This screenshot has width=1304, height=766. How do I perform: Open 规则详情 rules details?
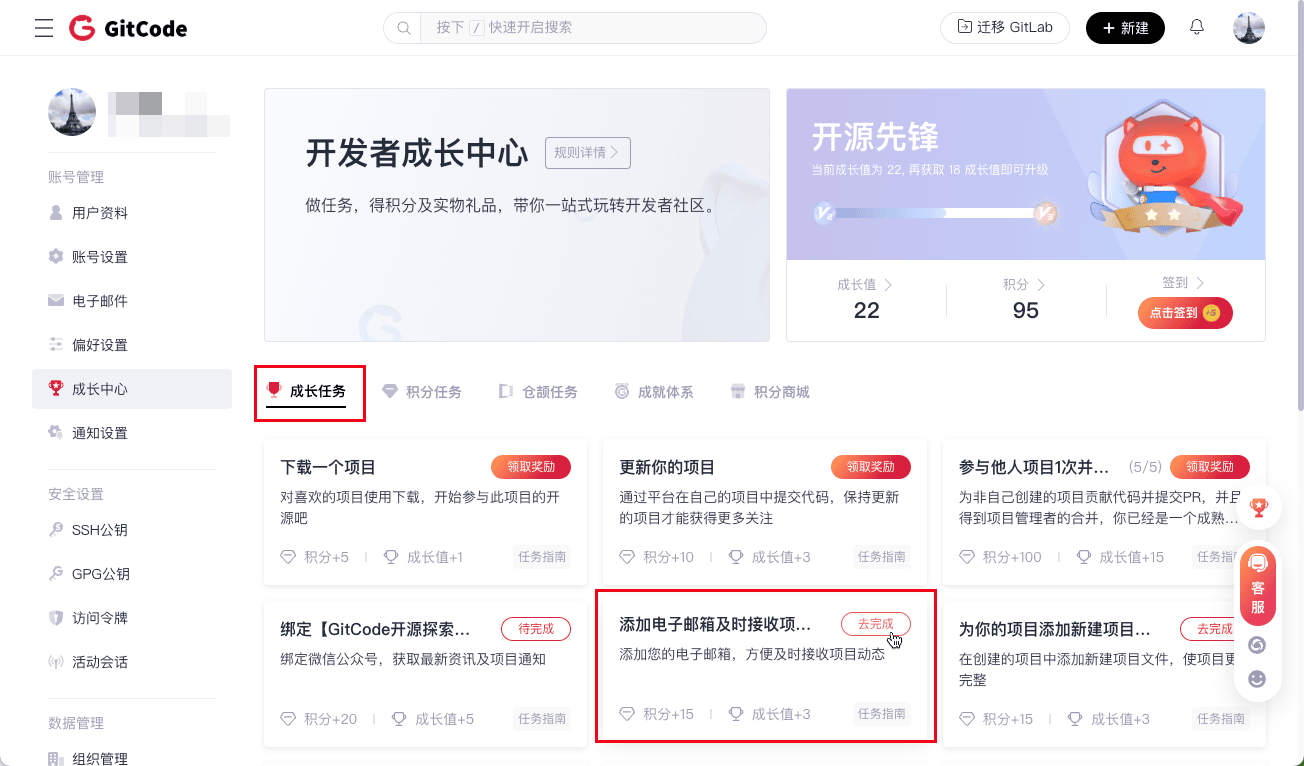pyautogui.click(x=587, y=153)
